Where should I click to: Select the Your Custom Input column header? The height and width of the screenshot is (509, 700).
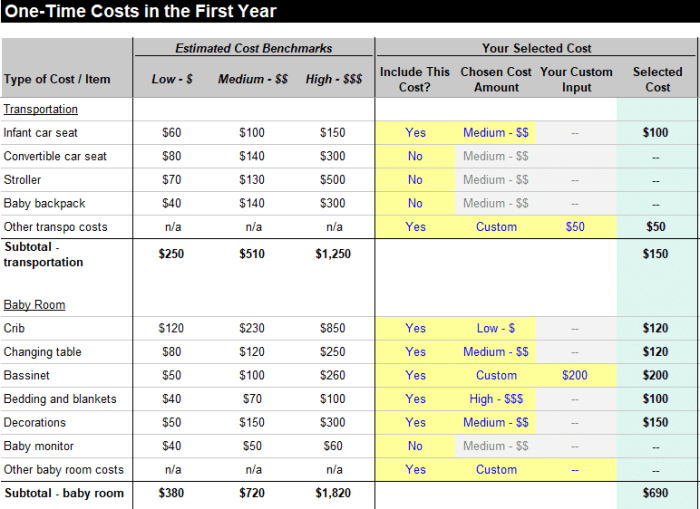click(x=576, y=79)
